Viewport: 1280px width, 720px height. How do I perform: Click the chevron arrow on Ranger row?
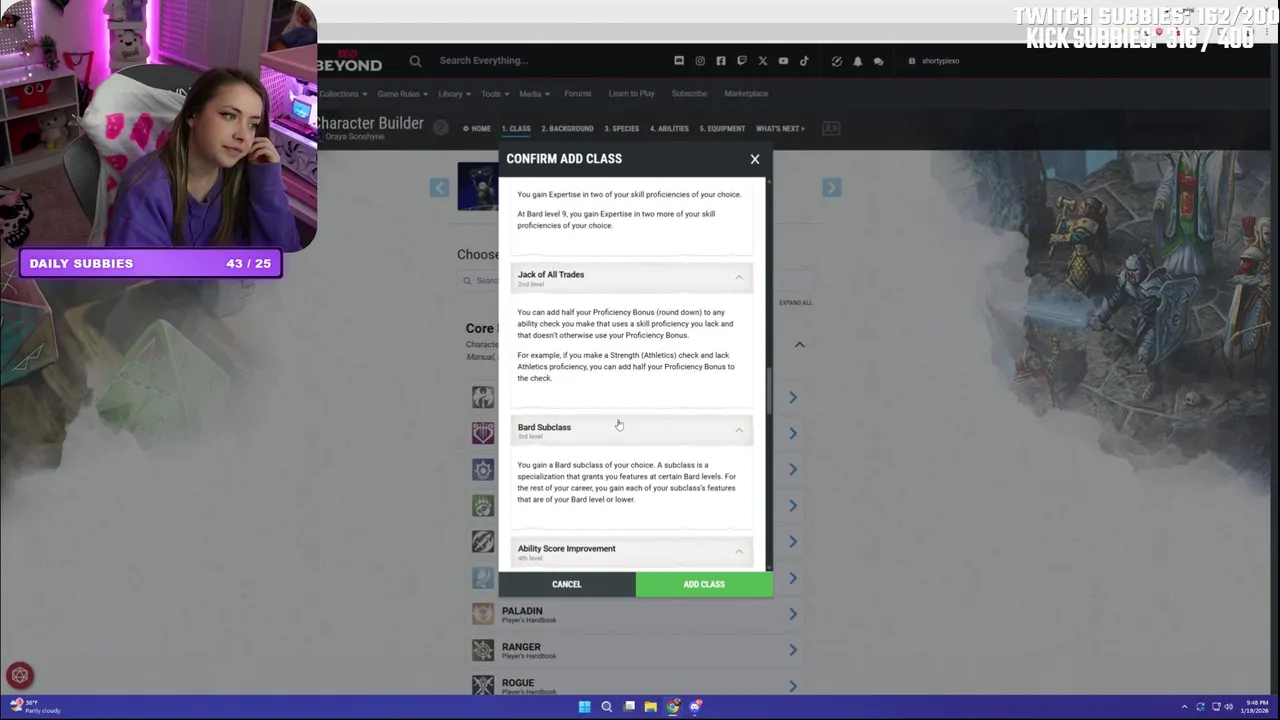[x=792, y=650]
